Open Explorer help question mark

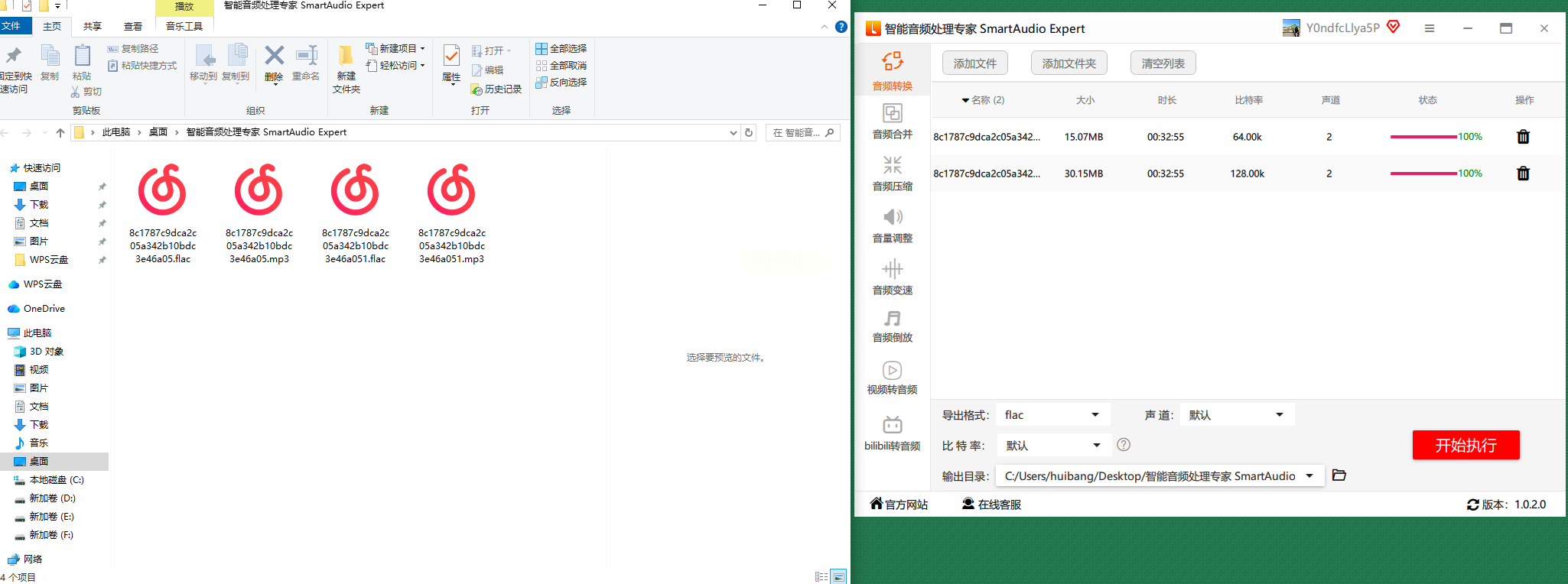[841, 27]
